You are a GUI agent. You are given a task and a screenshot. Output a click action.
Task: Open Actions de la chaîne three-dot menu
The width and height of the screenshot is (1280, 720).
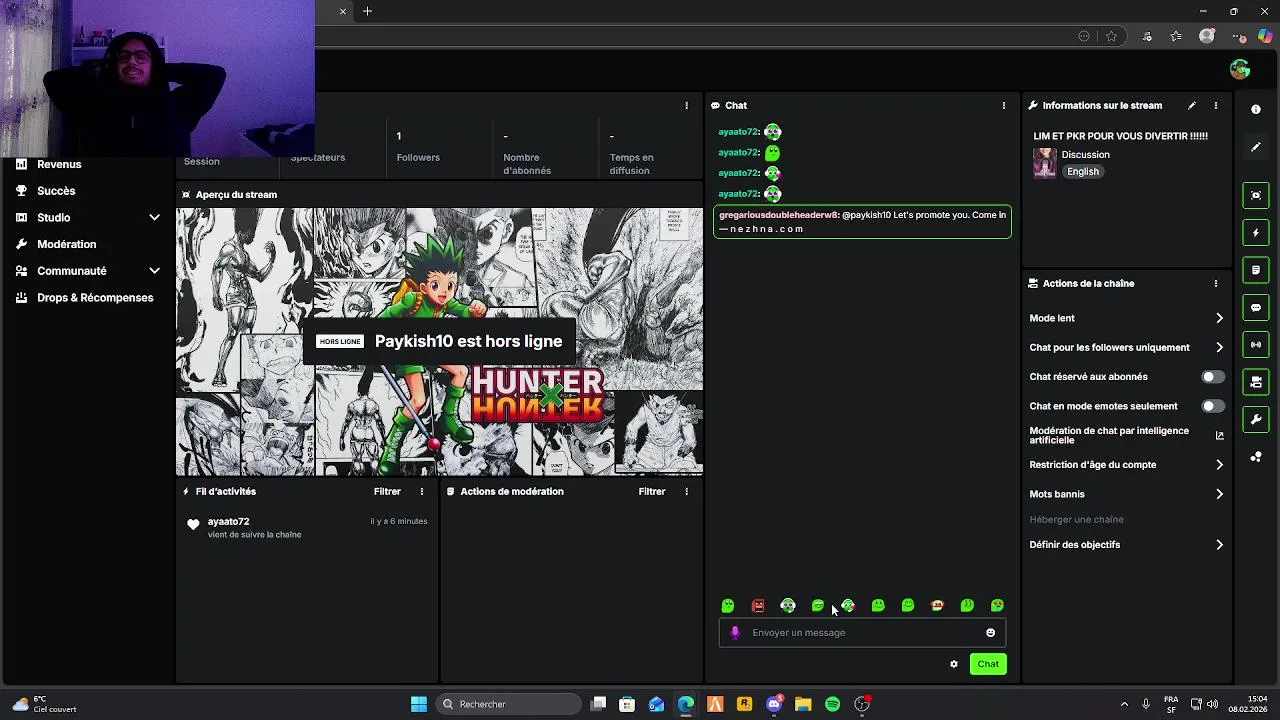[x=1216, y=283]
